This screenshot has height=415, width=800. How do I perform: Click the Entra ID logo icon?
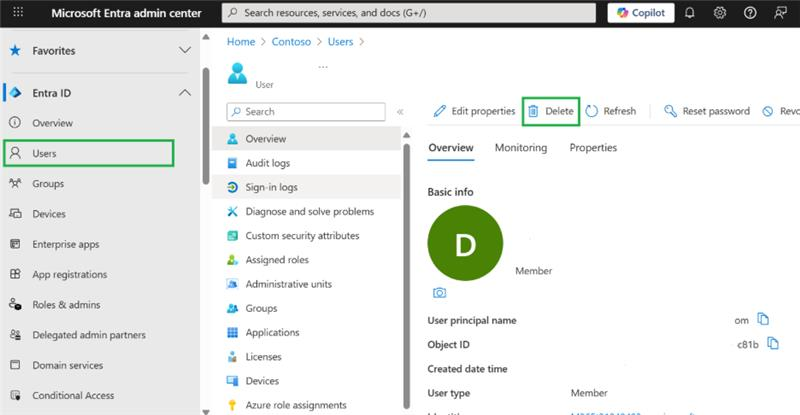[16, 93]
